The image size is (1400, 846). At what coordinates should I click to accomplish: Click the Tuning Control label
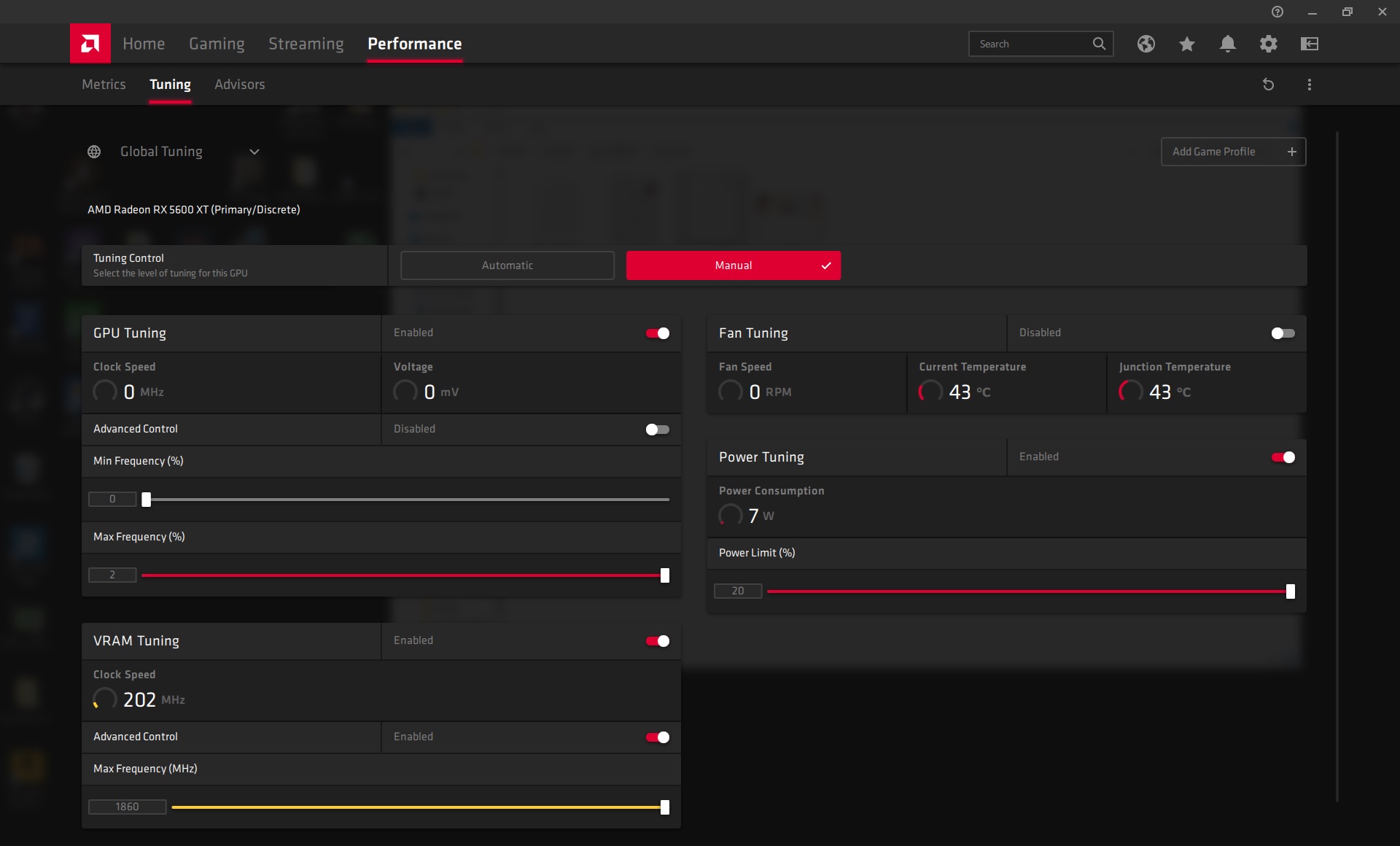[x=128, y=258]
